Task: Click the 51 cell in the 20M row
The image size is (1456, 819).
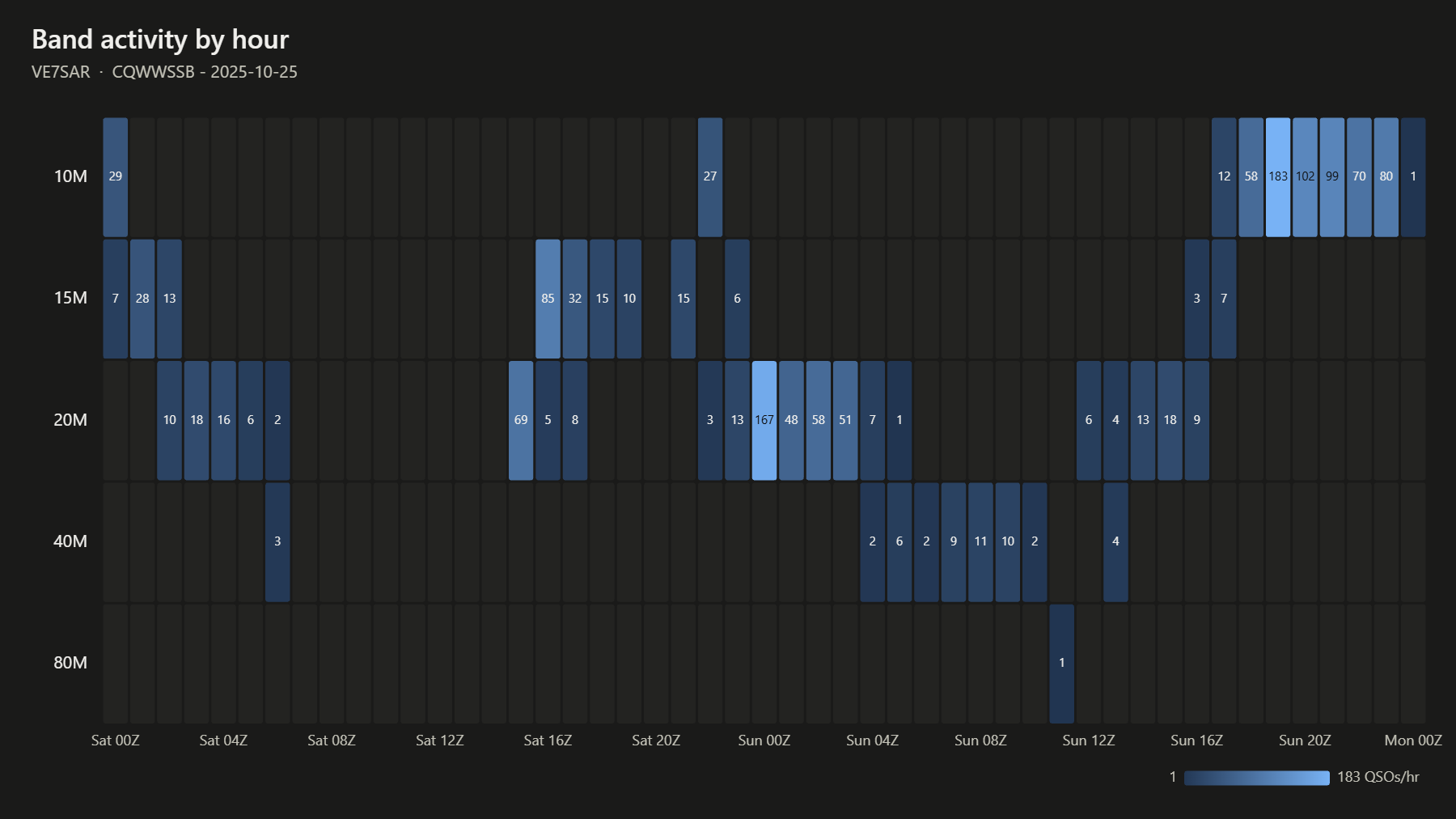Action: pyautogui.click(x=845, y=421)
